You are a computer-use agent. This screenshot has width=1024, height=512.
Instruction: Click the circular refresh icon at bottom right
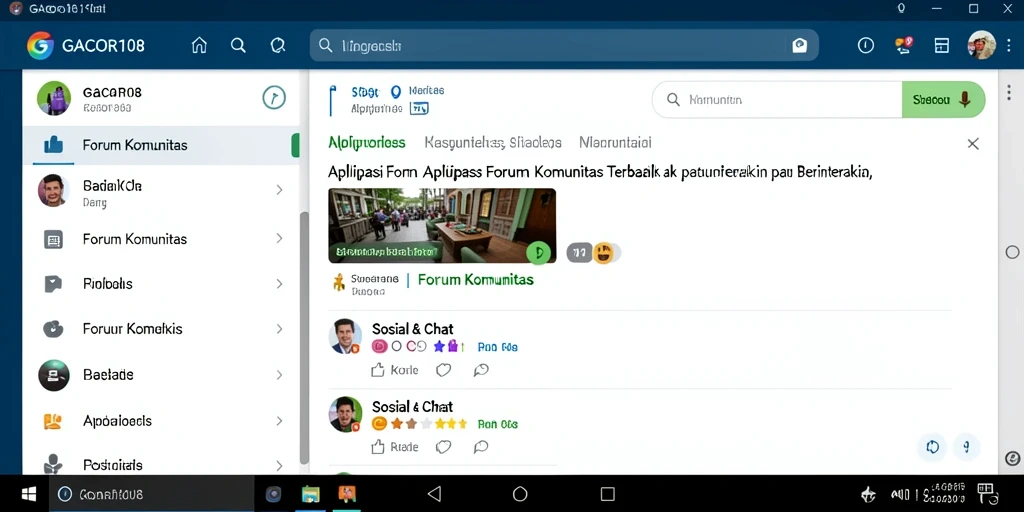pos(932,447)
